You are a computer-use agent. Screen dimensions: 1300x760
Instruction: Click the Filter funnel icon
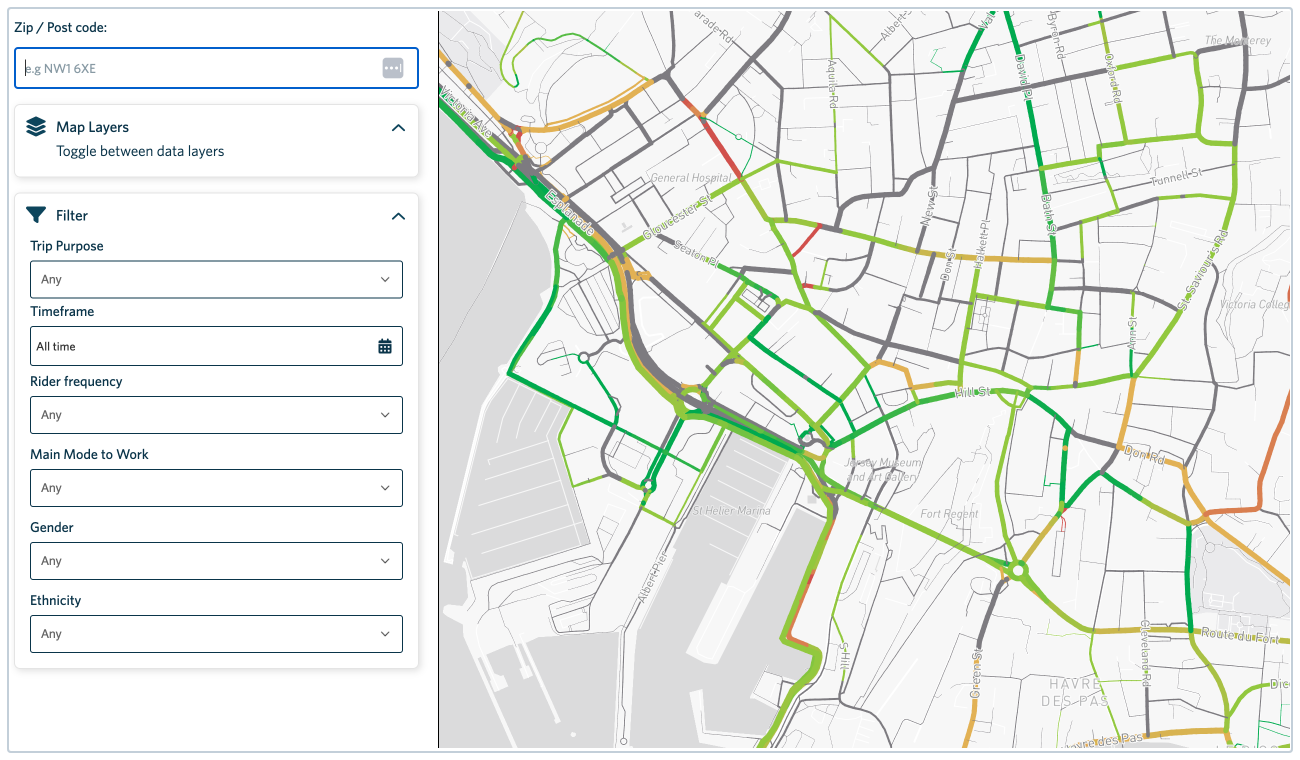tap(36, 215)
